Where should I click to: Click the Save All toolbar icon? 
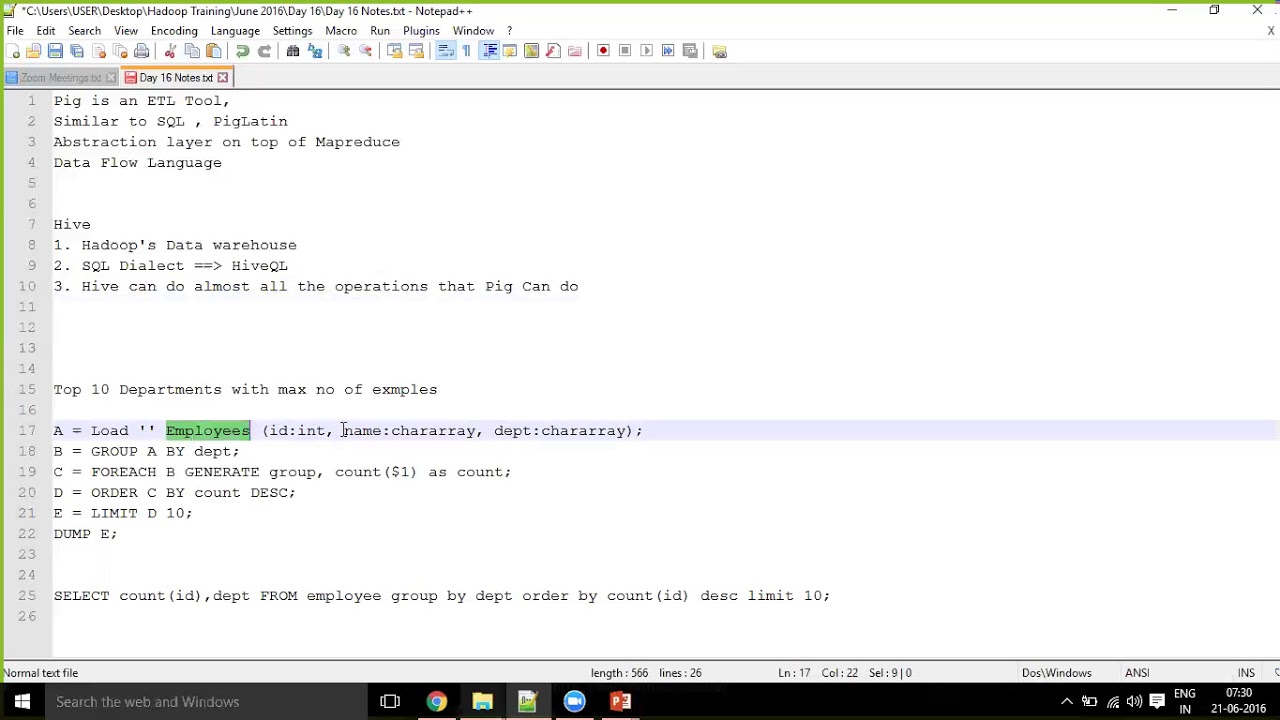click(x=77, y=51)
